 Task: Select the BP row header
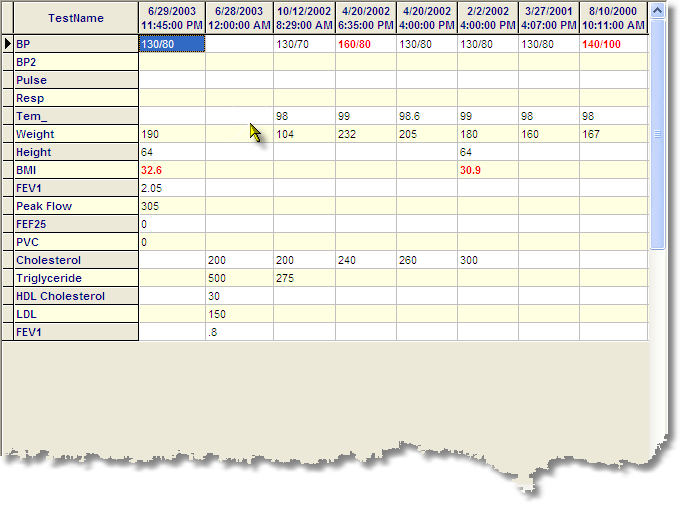pyautogui.click(x=76, y=44)
